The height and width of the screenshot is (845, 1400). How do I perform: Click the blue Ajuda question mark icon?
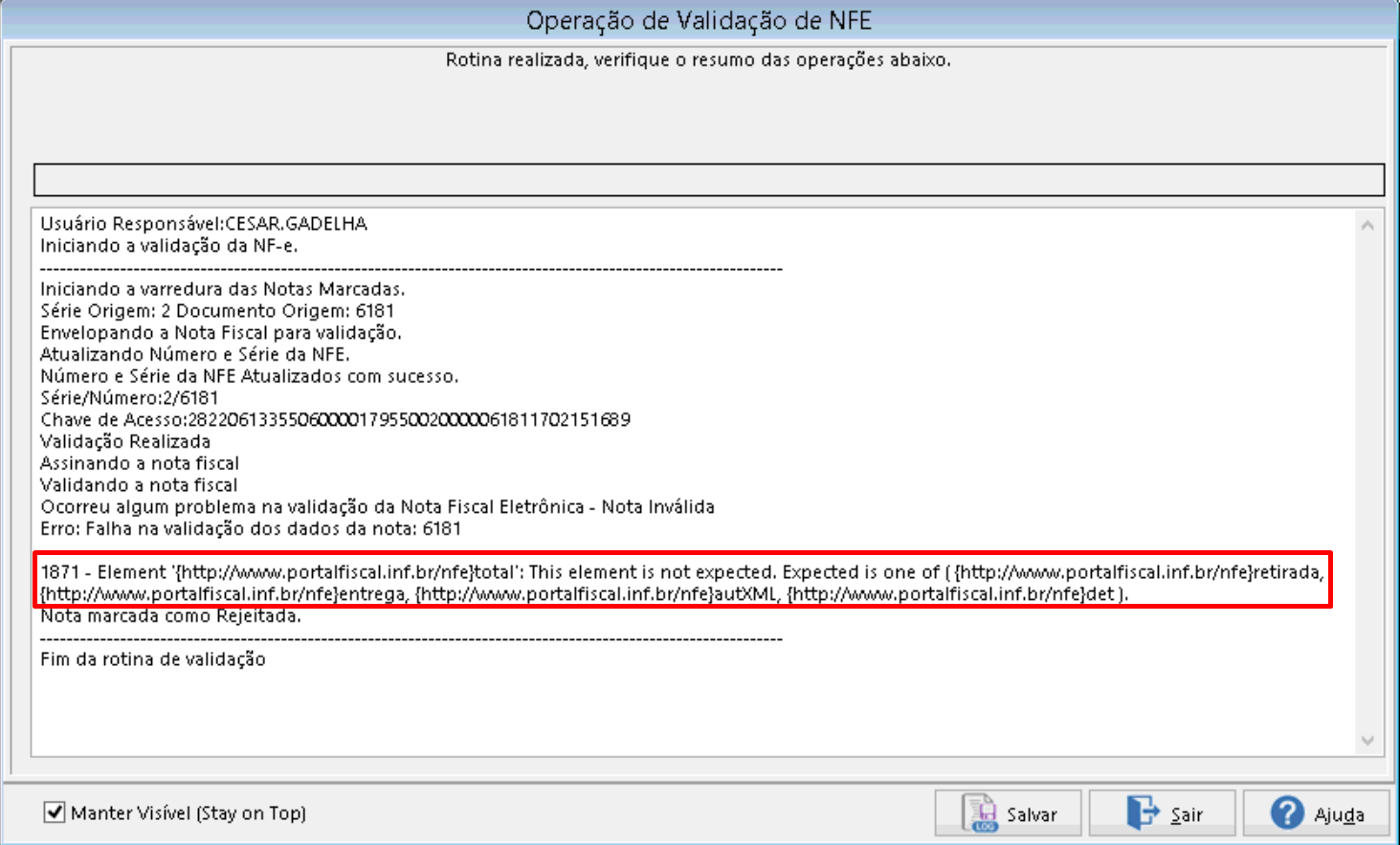tap(1287, 813)
